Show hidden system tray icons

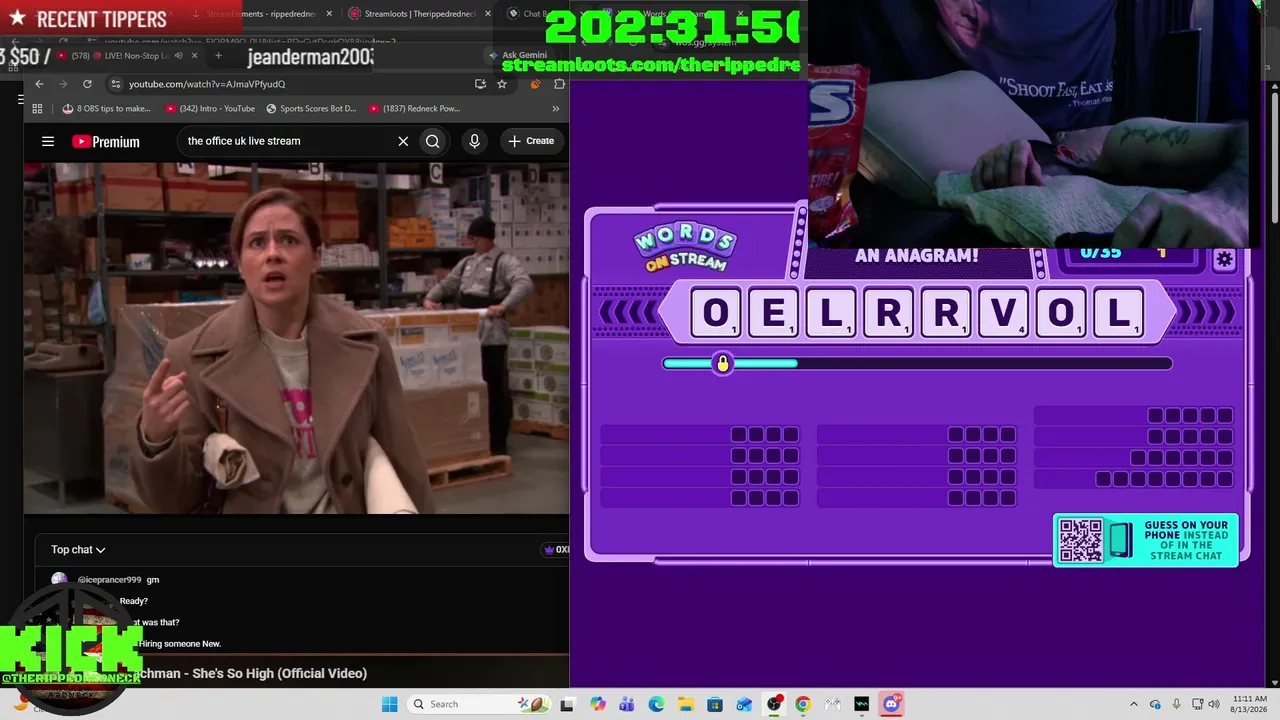[1134, 704]
